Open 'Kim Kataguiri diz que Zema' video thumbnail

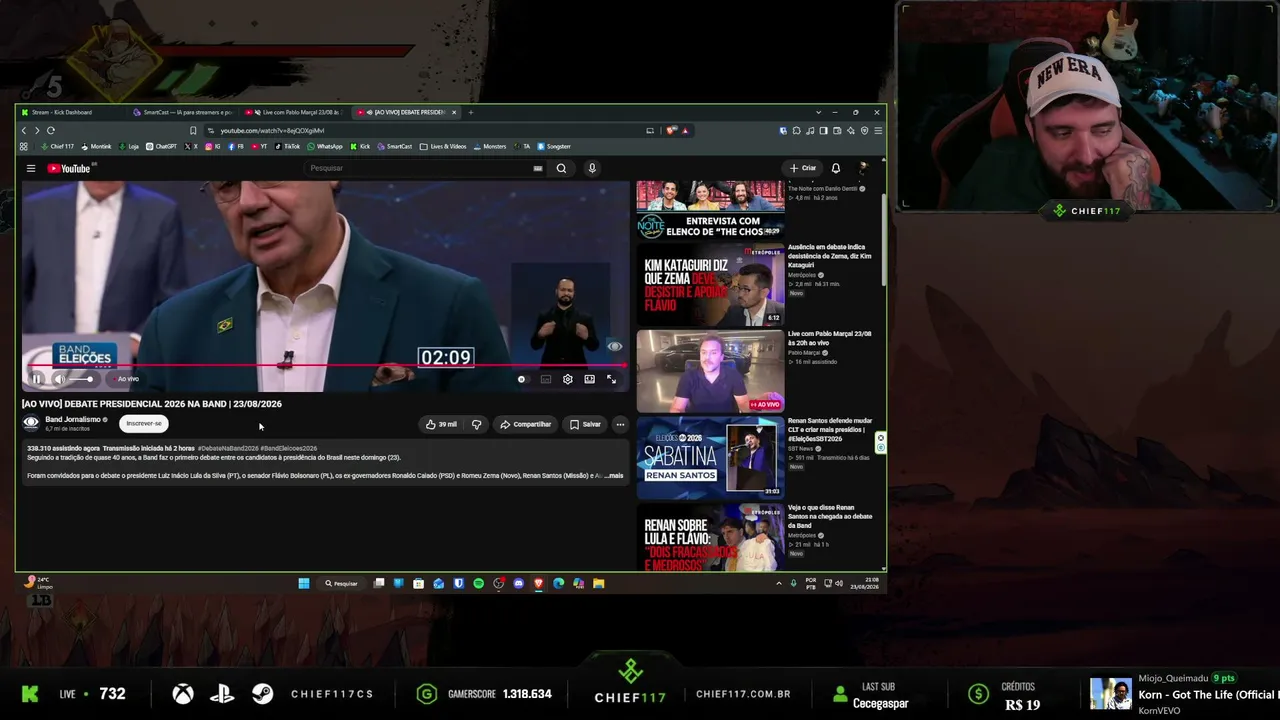coord(710,285)
